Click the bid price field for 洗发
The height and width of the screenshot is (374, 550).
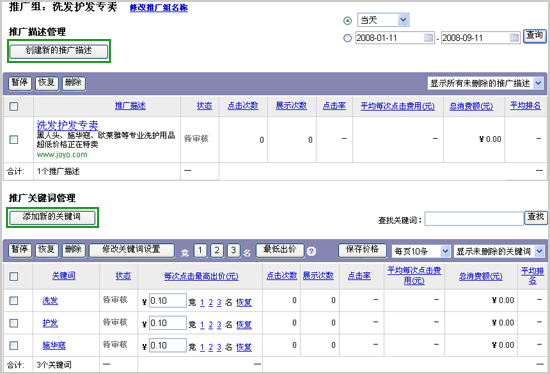pos(168,301)
